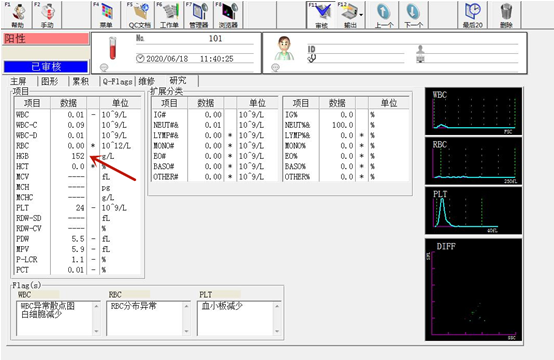Click the F11 审核 validate checkmark icon

click(x=321, y=15)
